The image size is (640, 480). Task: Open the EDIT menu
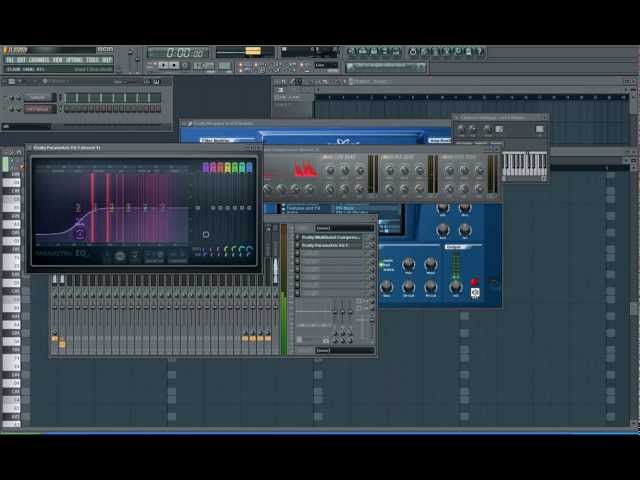pos(21,60)
